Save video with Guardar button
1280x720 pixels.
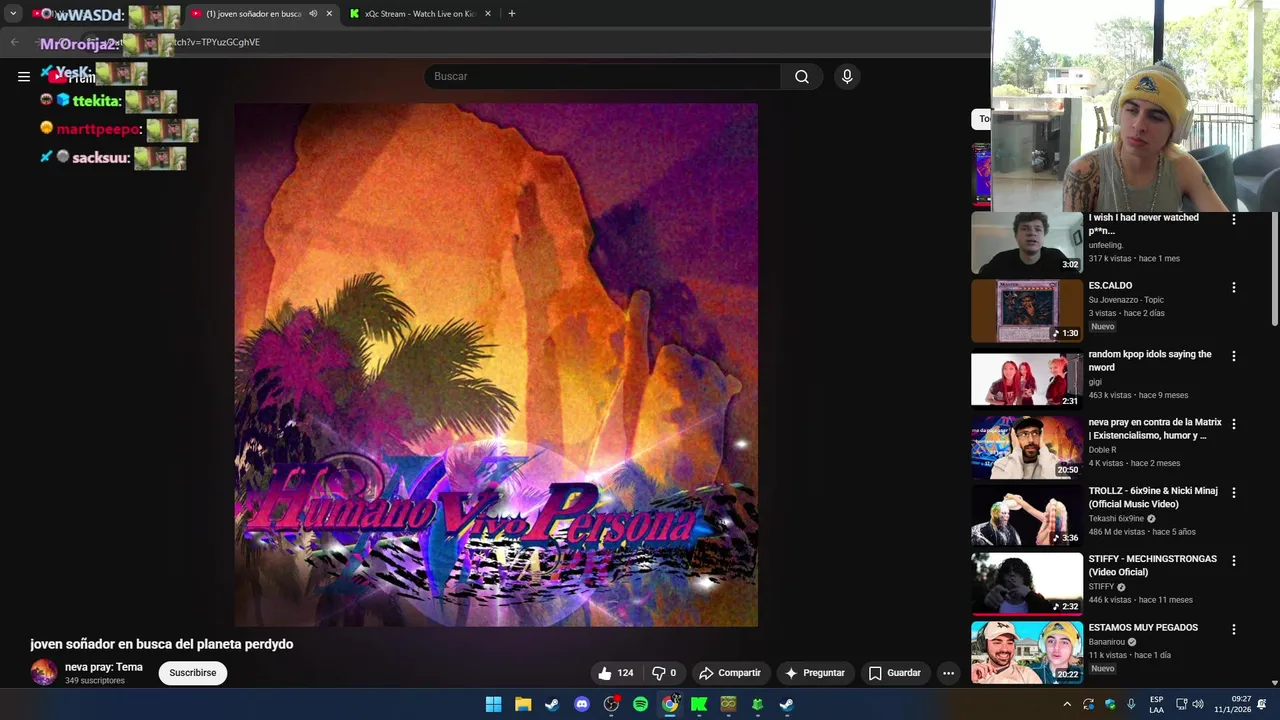895,673
